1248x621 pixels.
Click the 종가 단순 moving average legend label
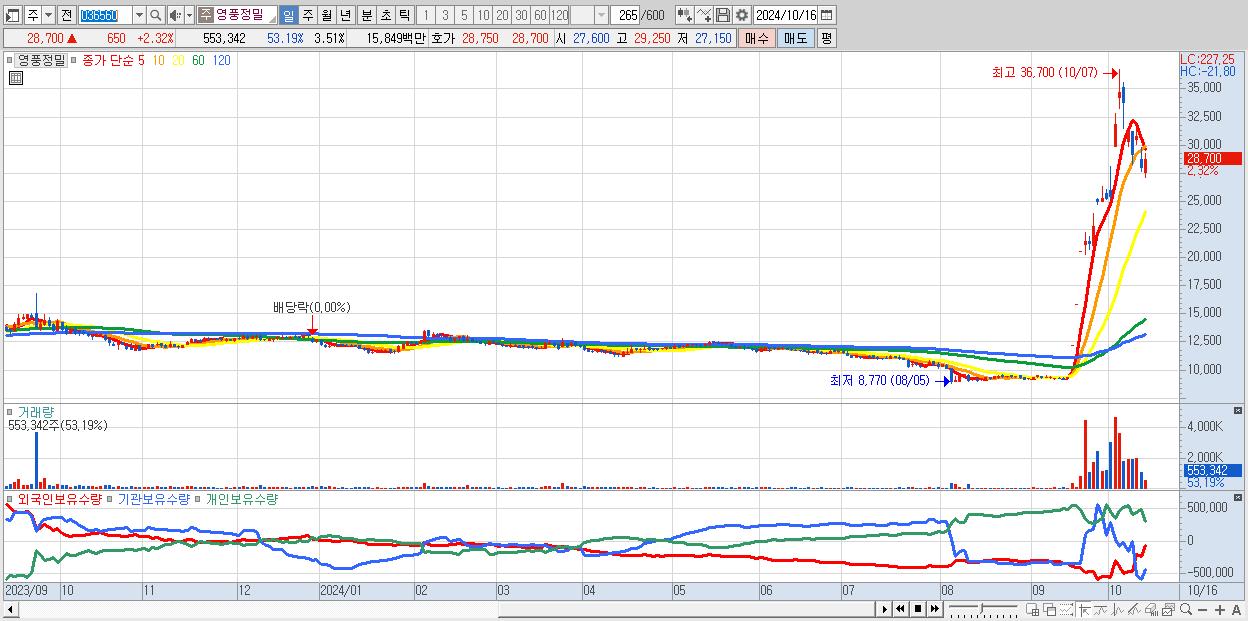coord(108,60)
